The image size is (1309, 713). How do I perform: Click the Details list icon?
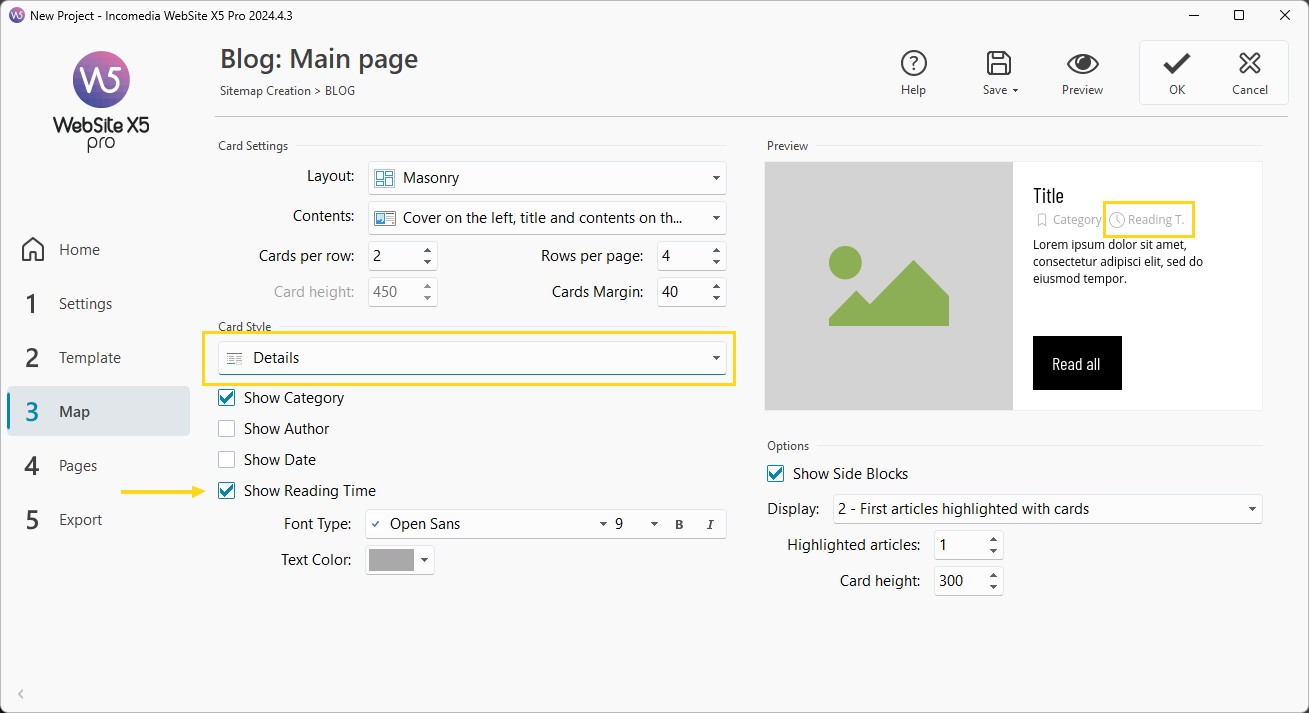tap(235, 358)
